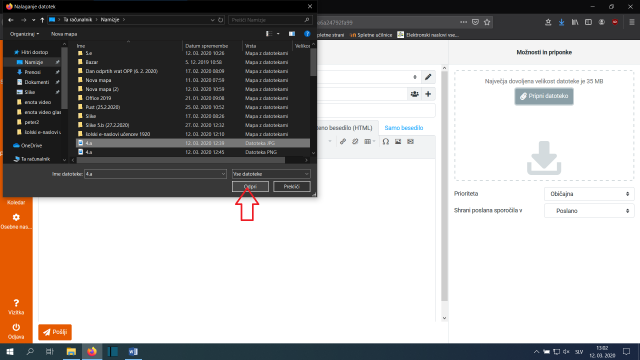The width and height of the screenshot is (640, 360).
Task: Click the unlink icon in editor toolbar
Action: click(x=355, y=141)
